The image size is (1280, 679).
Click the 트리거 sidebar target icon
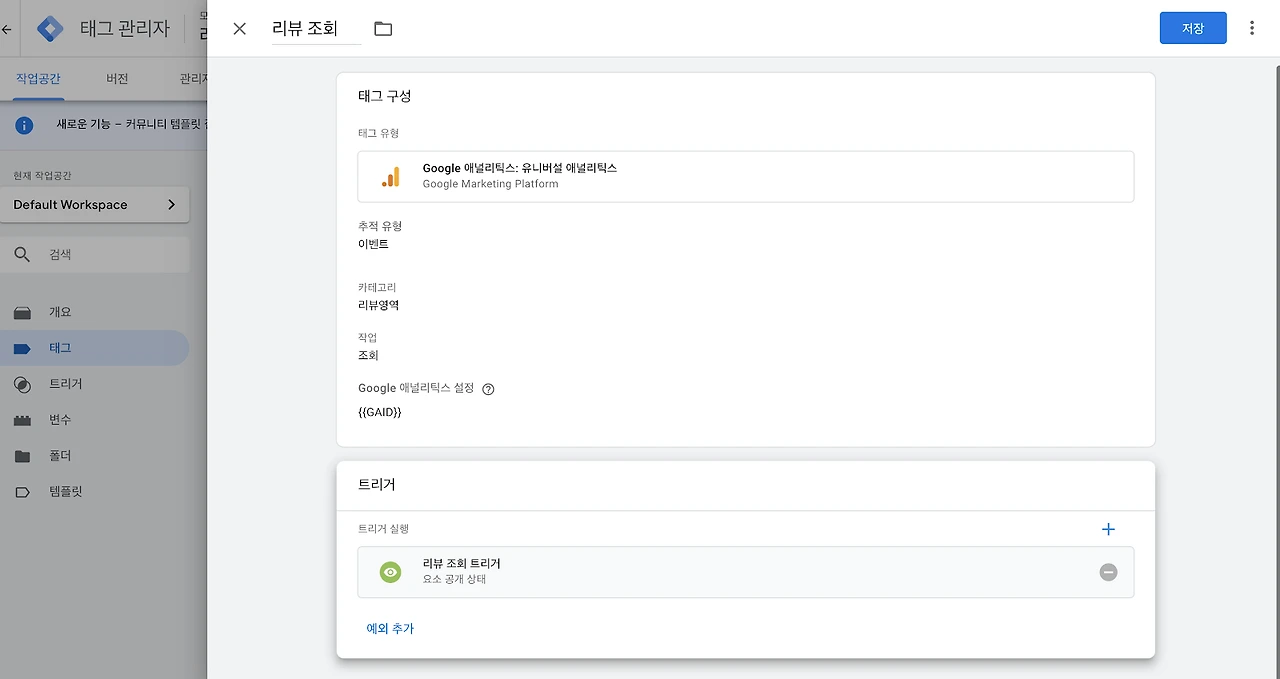pyautogui.click(x=22, y=384)
